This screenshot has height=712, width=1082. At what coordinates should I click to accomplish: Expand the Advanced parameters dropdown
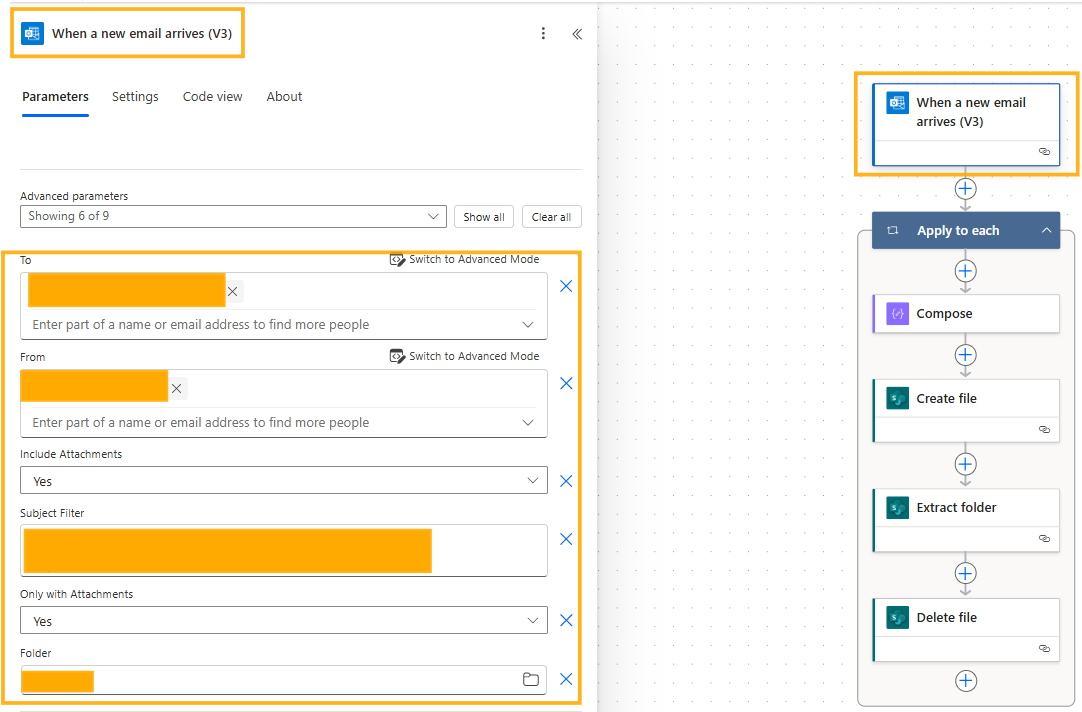(x=233, y=216)
